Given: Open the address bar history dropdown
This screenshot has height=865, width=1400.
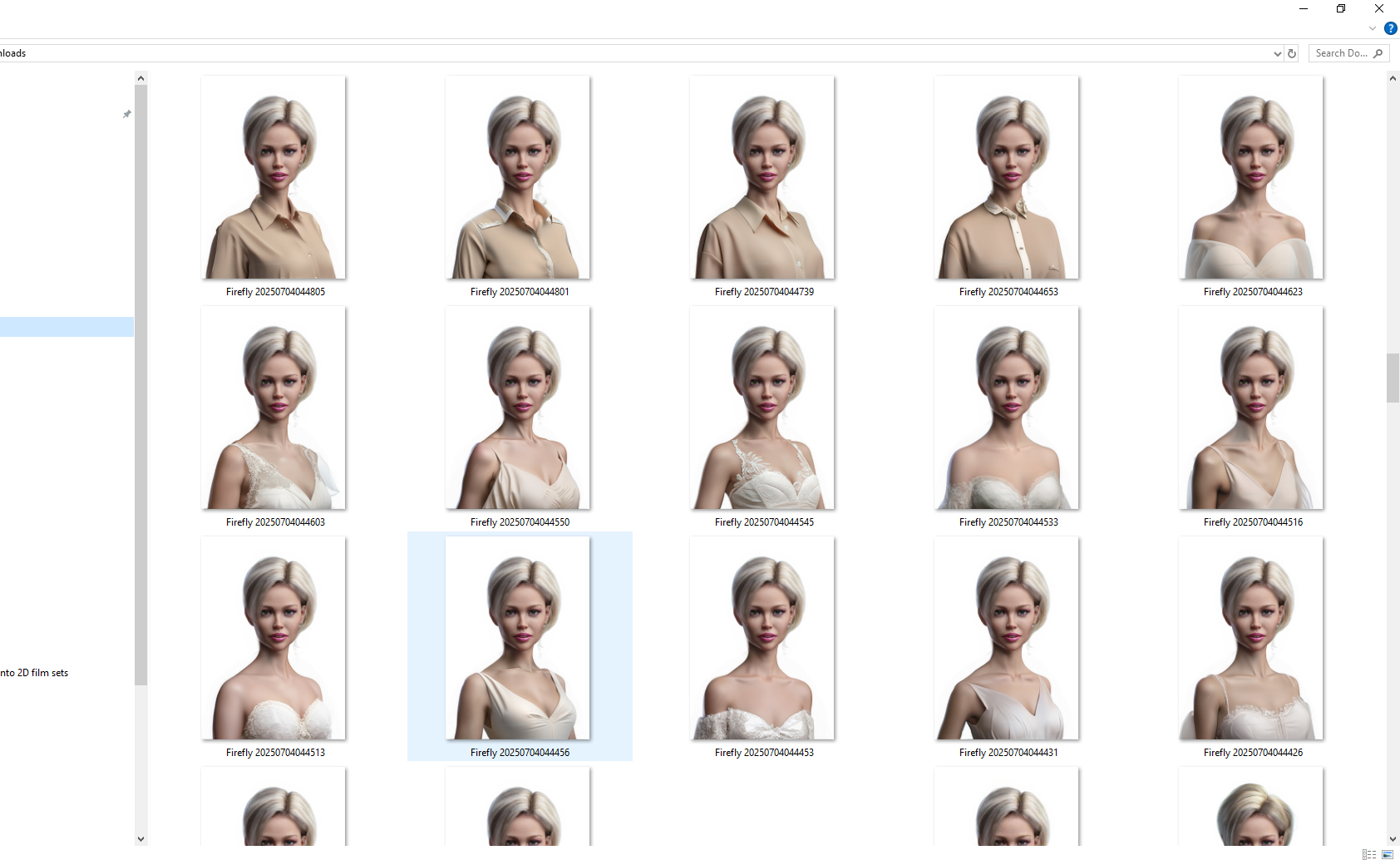Looking at the screenshot, I should pos(1277,53).
